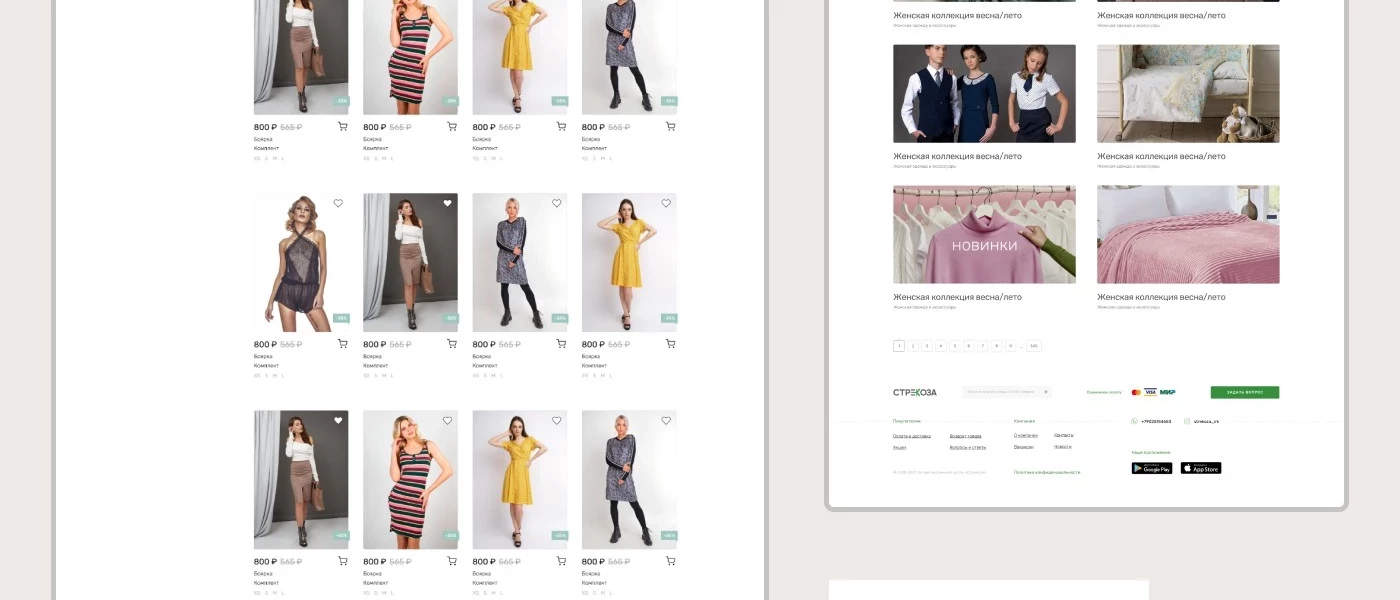Viewport: 1400px width, 600px height.
Task: Open 'Возврат товара' footer link
Action: [965, 436]
